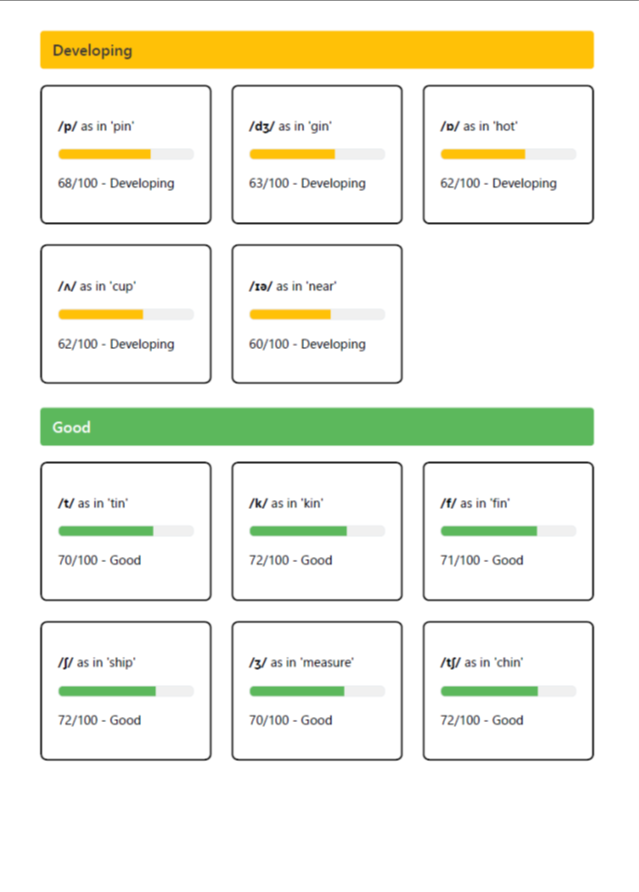Open the /tʃ/ as in 'chin' card
This screenshot has height=892, width=639.
(x=508, y=691)
